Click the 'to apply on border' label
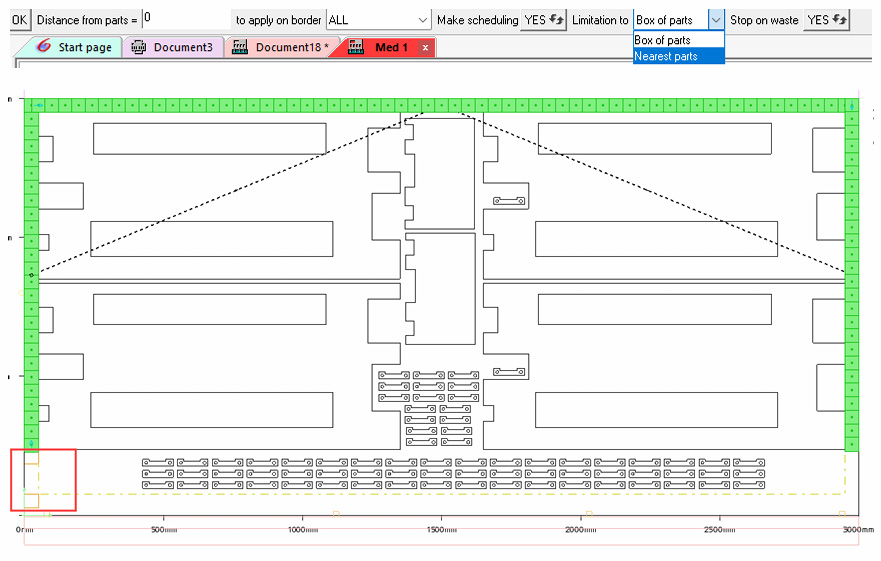881x561 pixels. click(278, 20)
